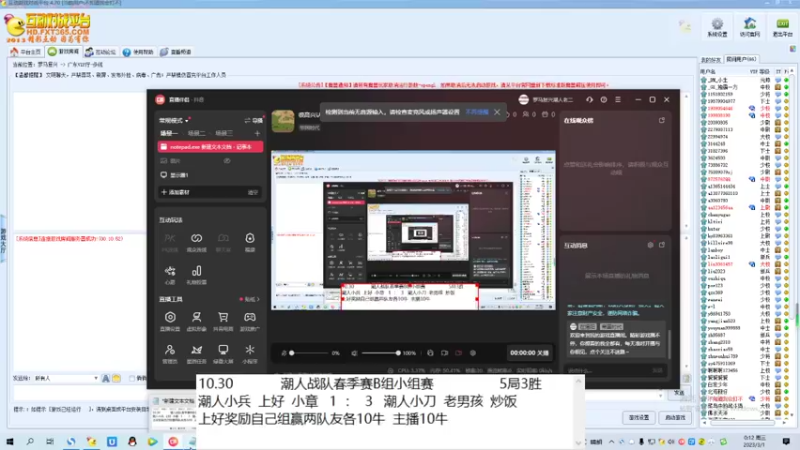Switch to Scene Two tab
800x450 pixels.
coord(196,134)
